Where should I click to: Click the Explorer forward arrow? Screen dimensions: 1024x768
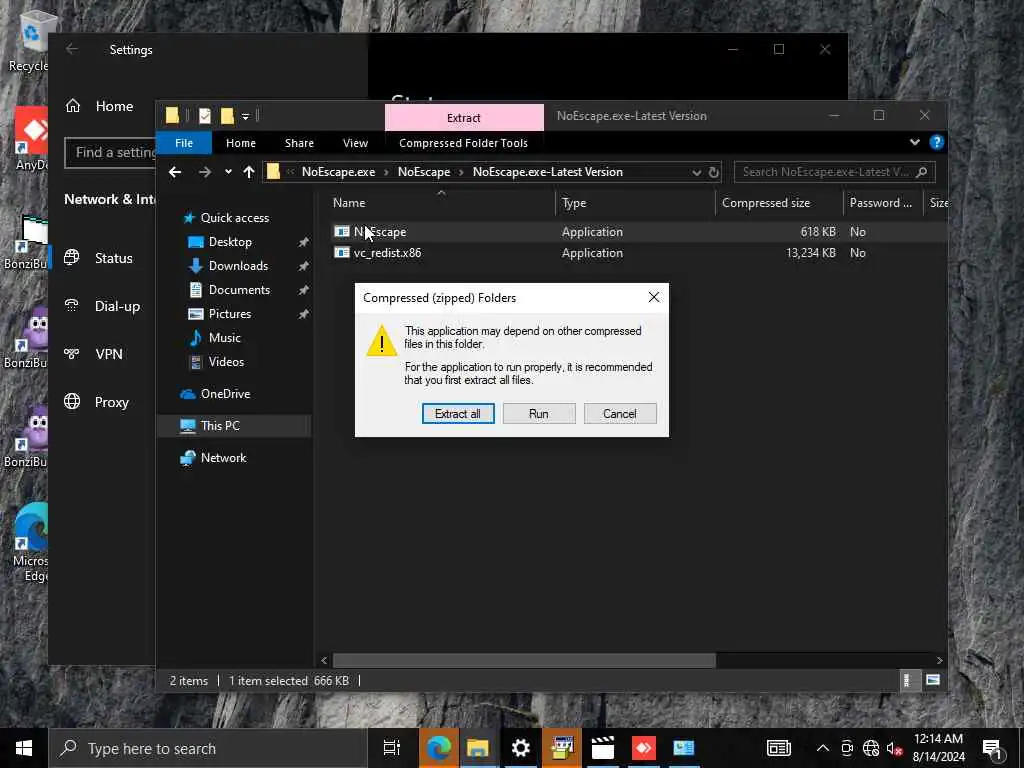pyautogui.click(x=204, y=172)
